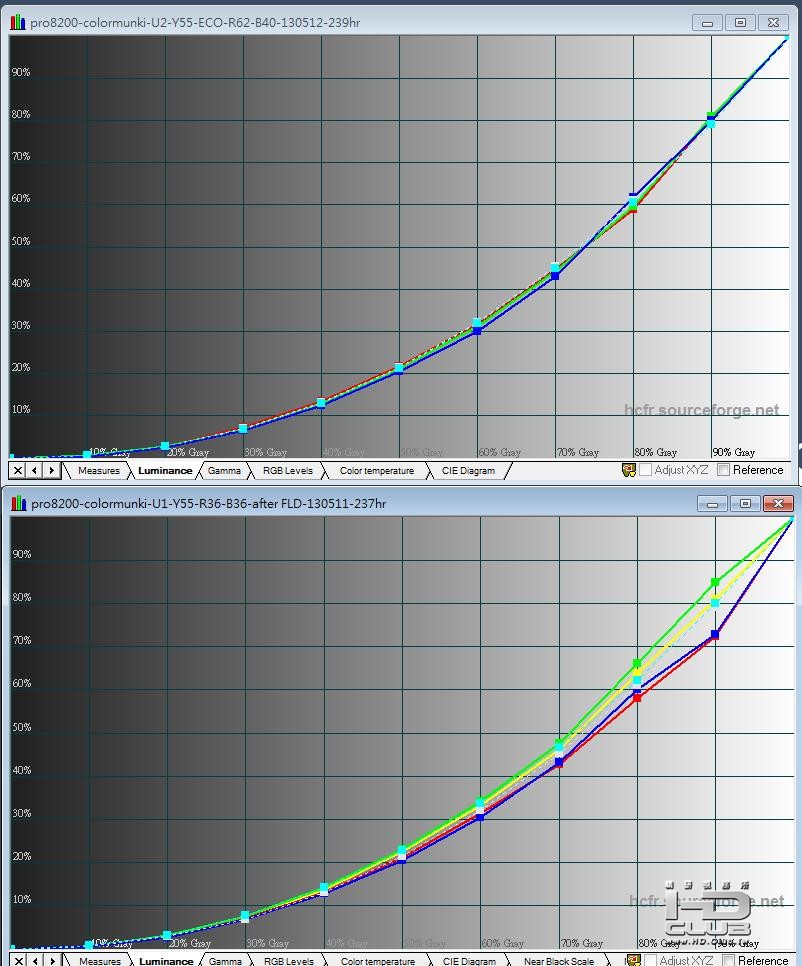Minimize the ECO-R62 document window

[707, 23]
